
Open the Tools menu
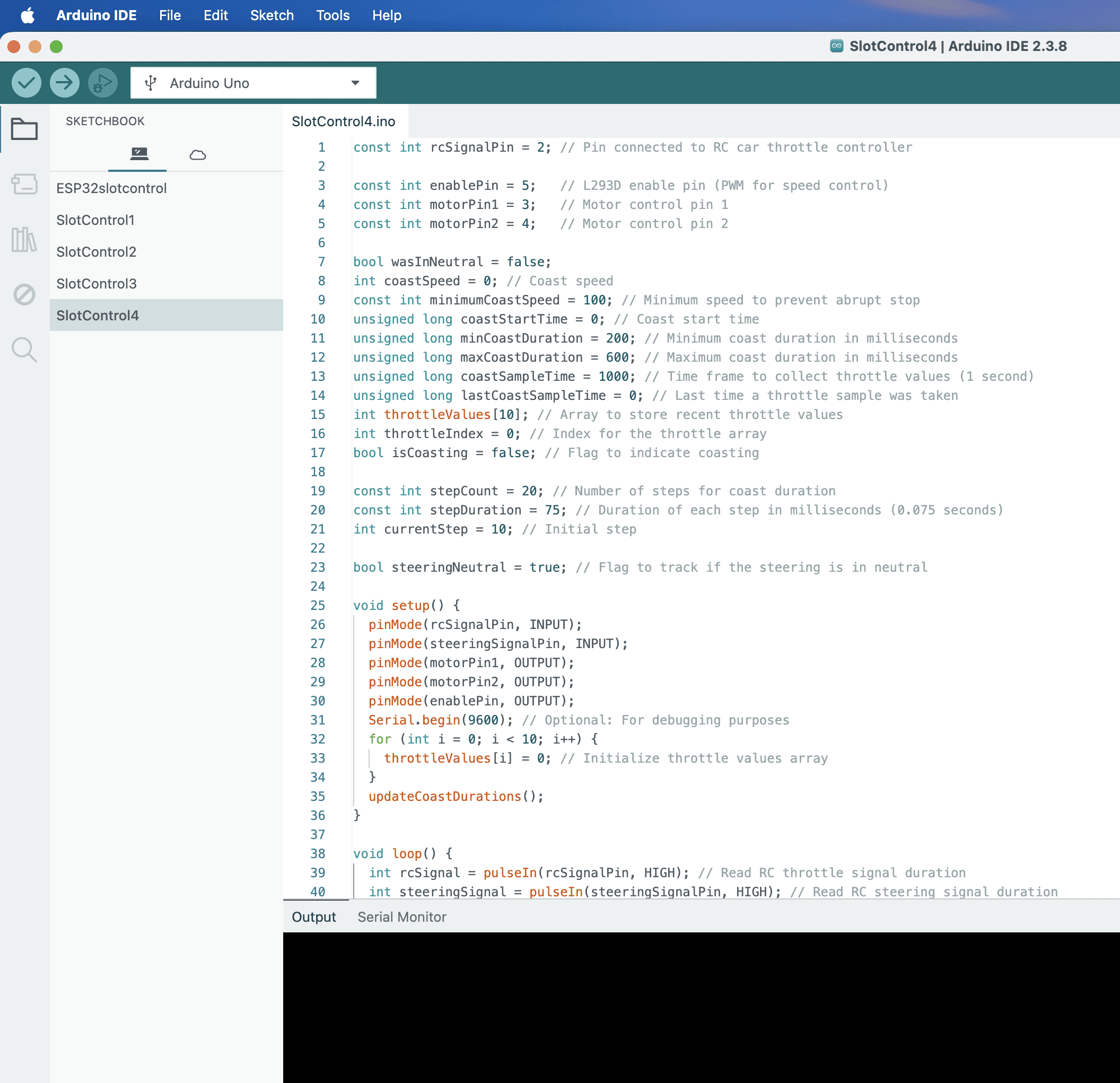point(332,15)
